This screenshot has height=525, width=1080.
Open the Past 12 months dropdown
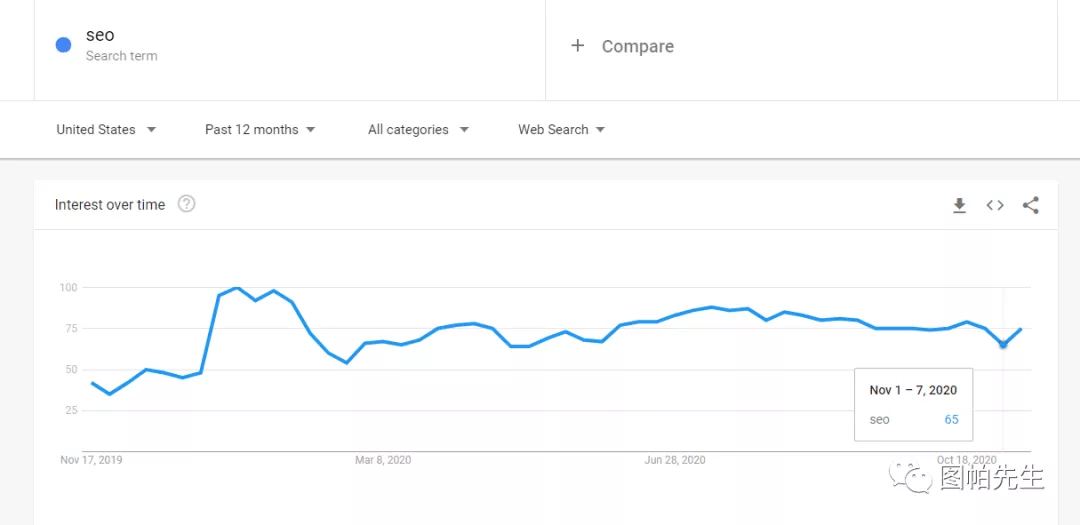pos(260,129)
